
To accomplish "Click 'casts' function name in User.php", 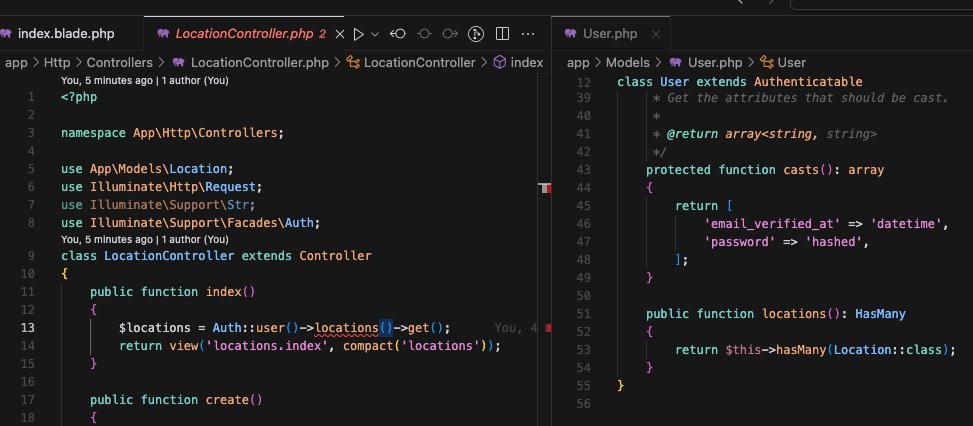I will (x=802, y=169).
